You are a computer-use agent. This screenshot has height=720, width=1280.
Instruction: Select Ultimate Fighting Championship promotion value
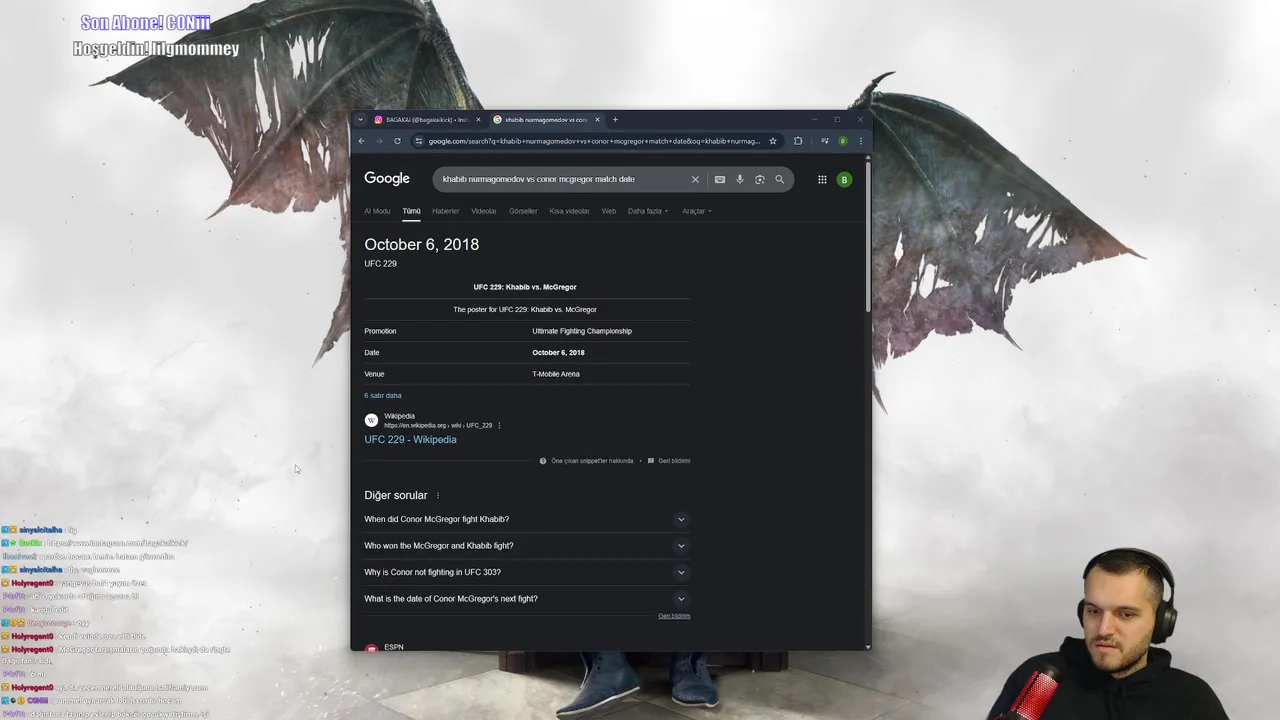click(x=582, y=331)
